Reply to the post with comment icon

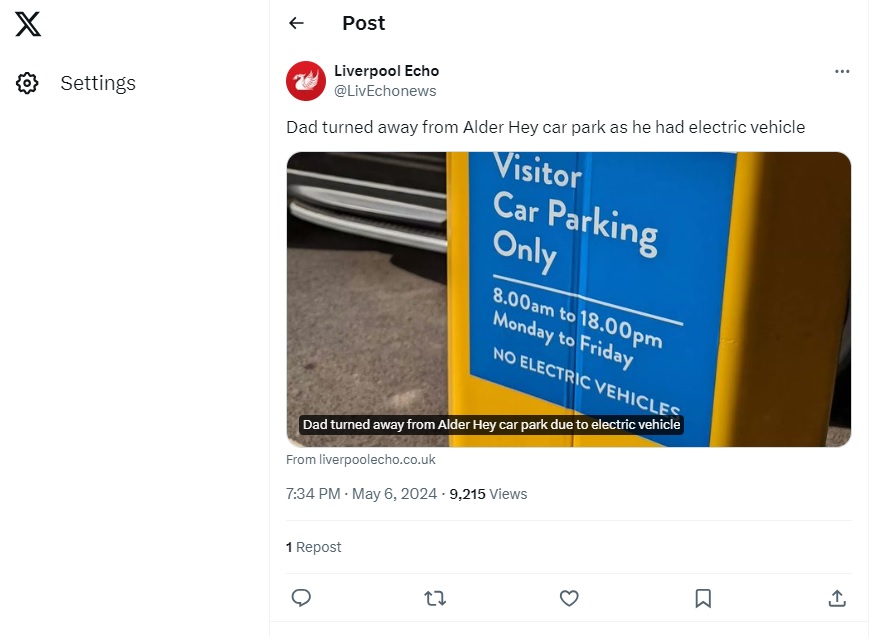point(301,598)
